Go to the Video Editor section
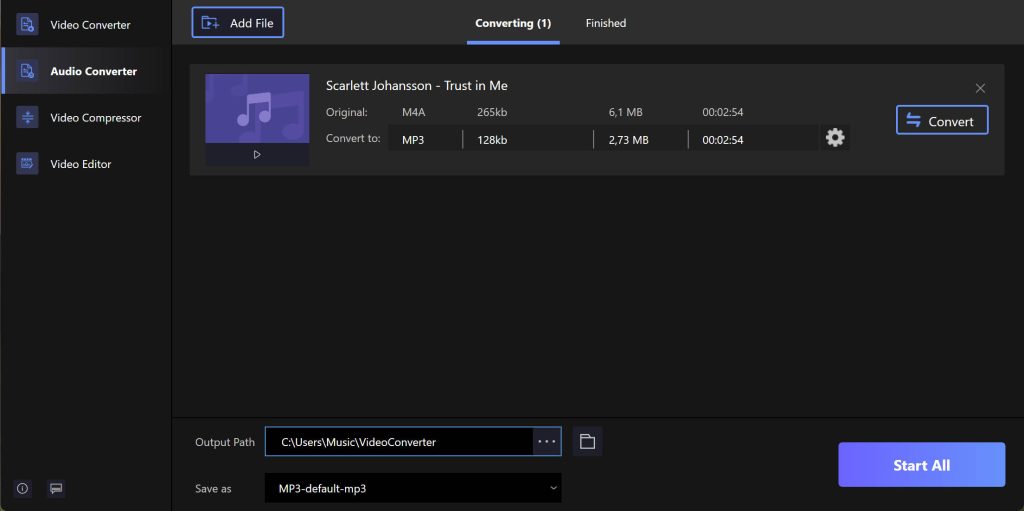This screenshot has width=1024, height=511. click(x=86, y=164)
